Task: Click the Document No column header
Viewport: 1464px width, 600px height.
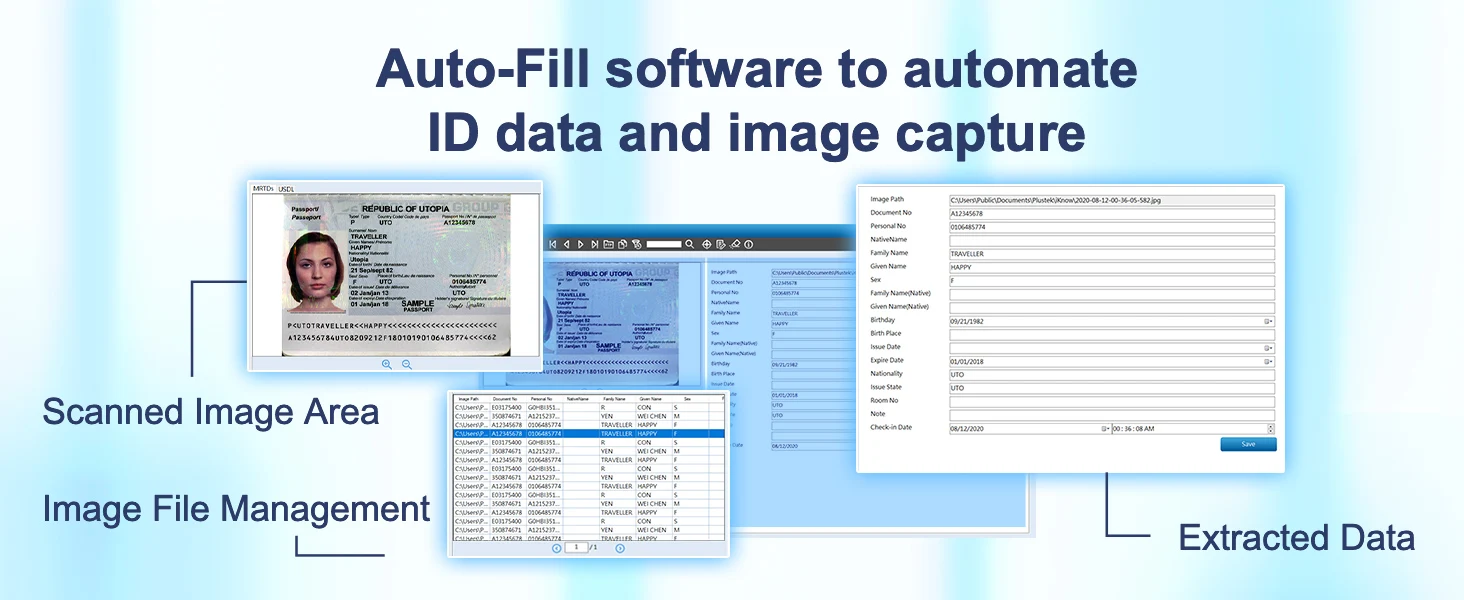Action: [x=506, y=398]
